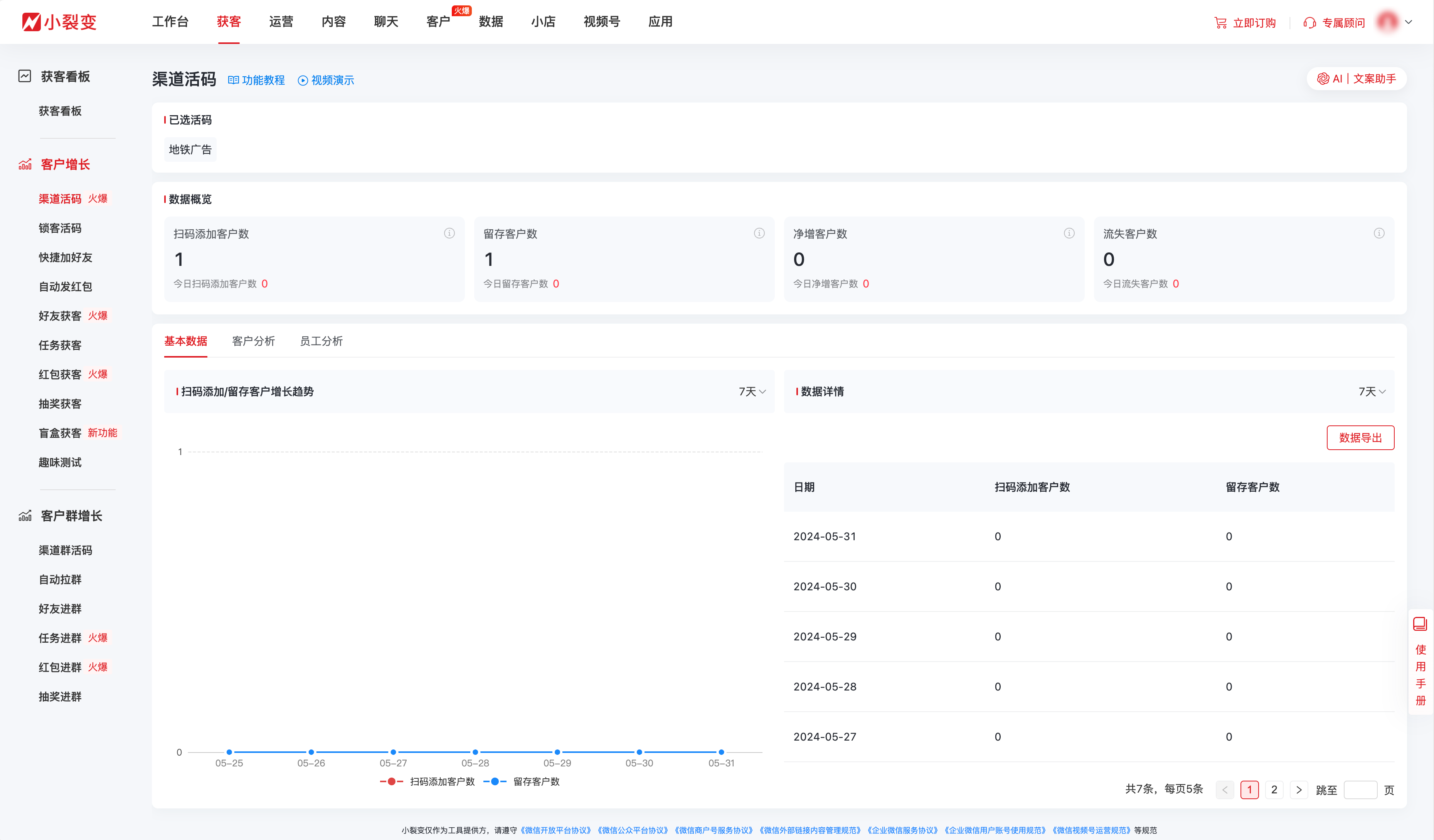Image resolution: width=1434 pixels, height=840 pixels.
Task: Open the 数据 menu in top navigation
Action: [x=490, y=22]
